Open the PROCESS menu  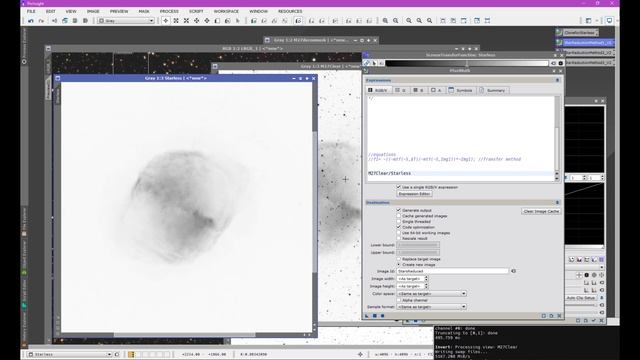coord(169,11)
